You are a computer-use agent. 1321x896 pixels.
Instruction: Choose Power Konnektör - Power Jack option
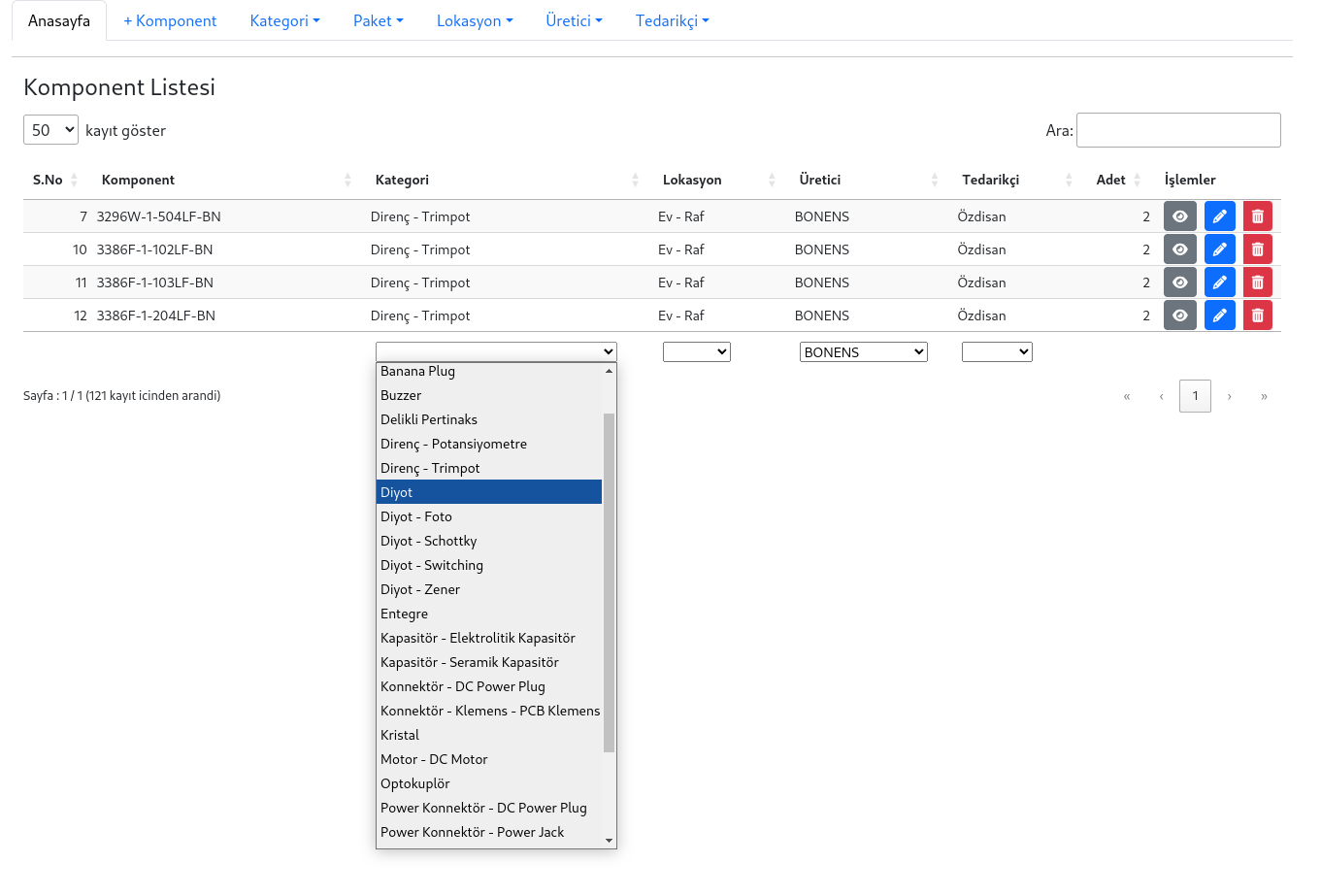489,832
